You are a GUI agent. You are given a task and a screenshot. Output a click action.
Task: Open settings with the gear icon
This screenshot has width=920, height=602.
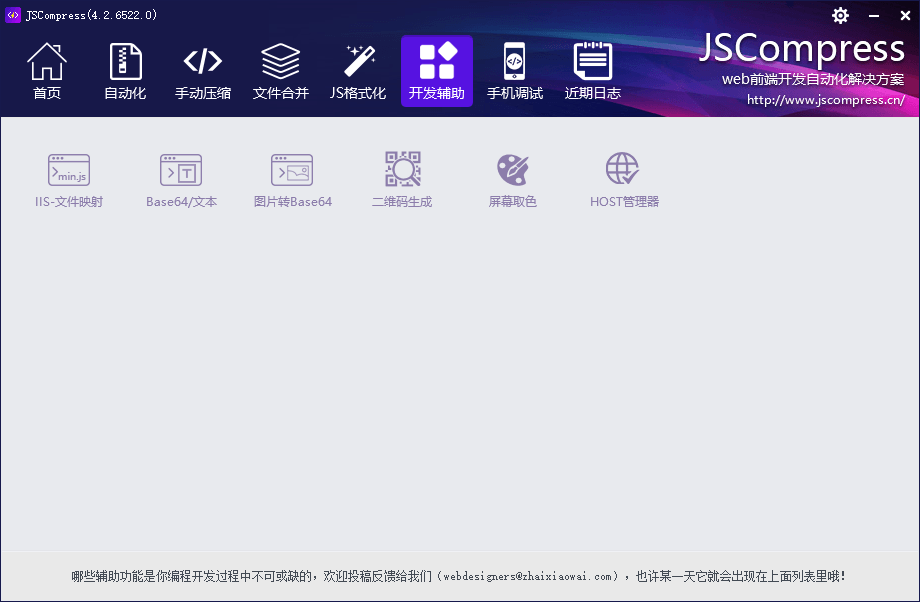(840, 15)
